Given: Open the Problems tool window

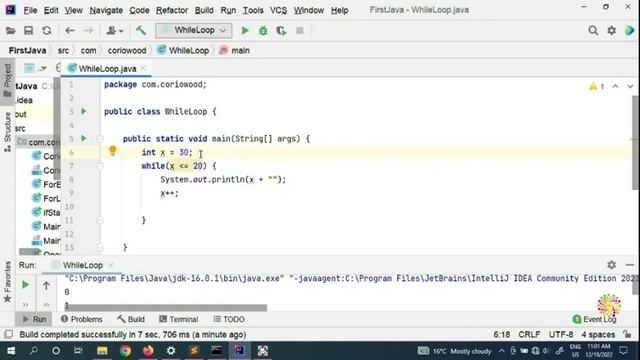Looking at the screenshot, I should pos(82,319).
